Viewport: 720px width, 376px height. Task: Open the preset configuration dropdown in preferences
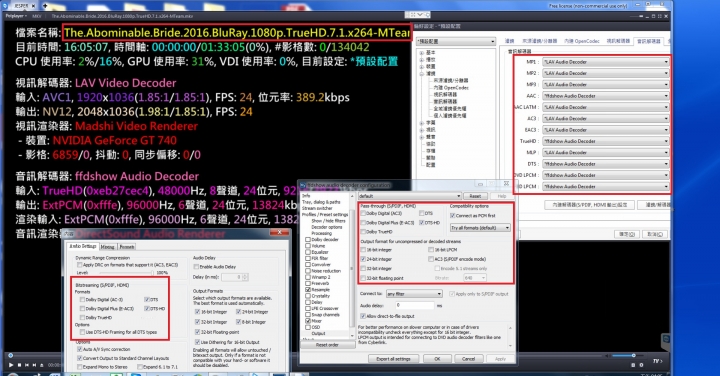click(x=456, y=41)
